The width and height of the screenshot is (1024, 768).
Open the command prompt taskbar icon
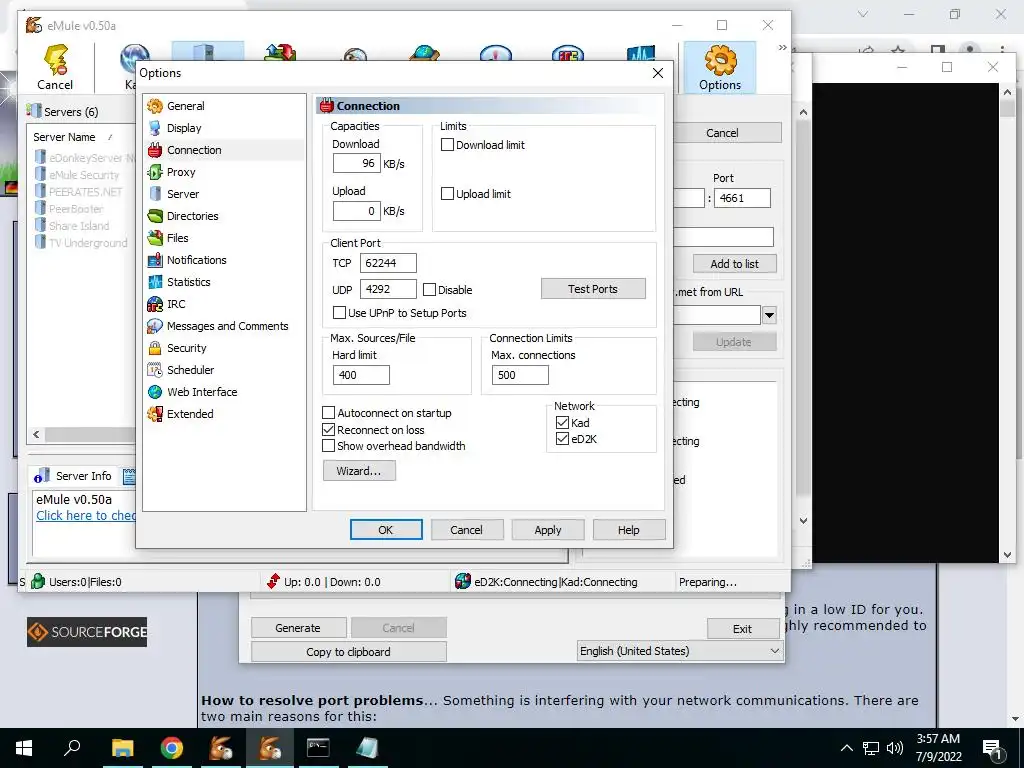tap(318, 748)
